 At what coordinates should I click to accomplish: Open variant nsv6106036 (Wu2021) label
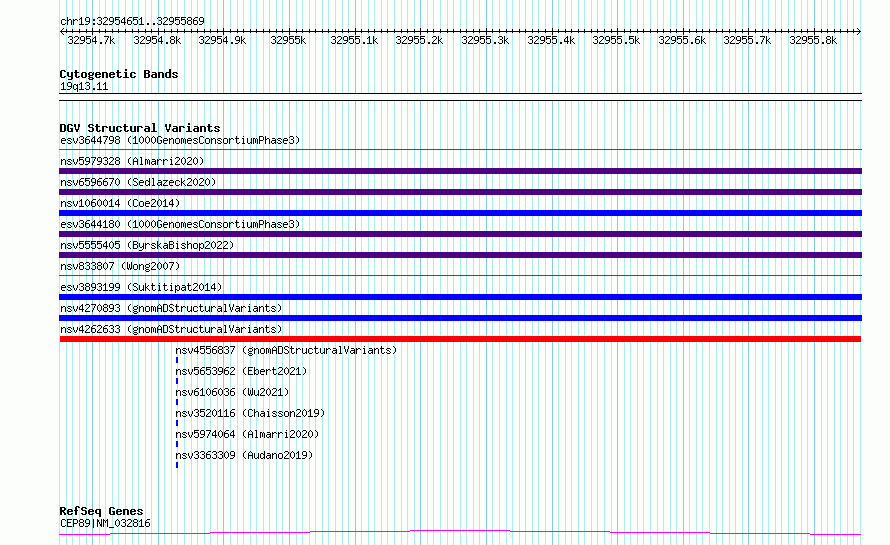[232, 392]
